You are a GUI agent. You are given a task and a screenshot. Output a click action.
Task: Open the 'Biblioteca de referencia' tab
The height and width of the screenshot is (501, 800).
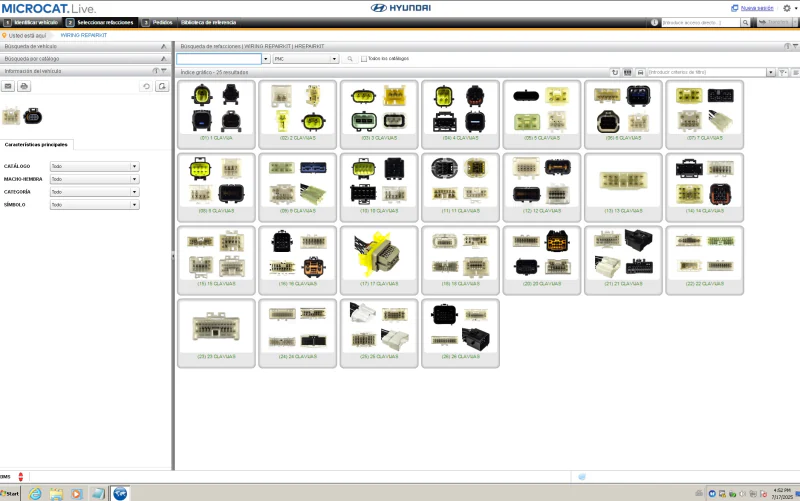pyautogui.click(x=208, y=21)
